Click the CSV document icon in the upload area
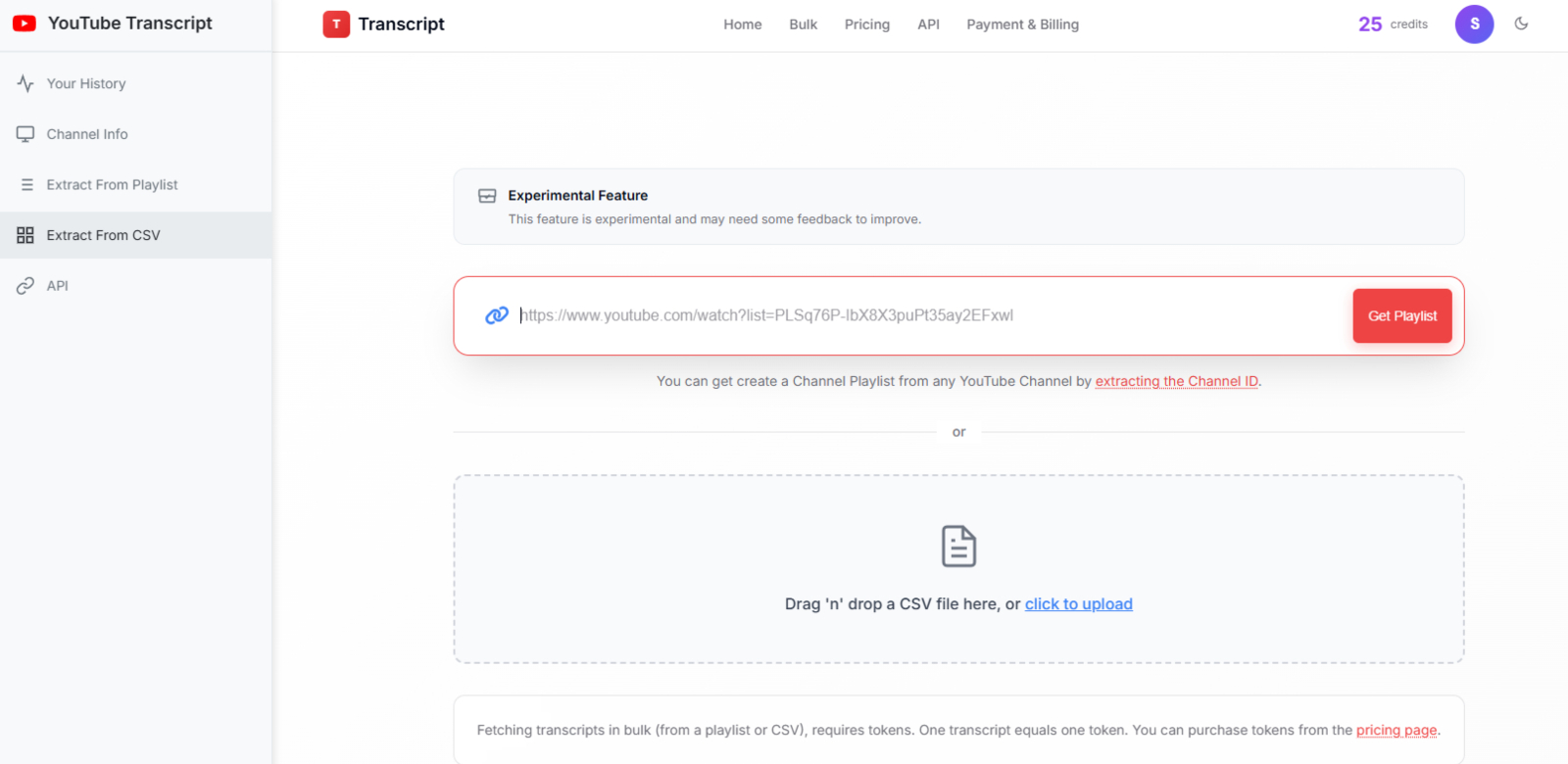Image resolution: width=1568 pixels, height=764 pixels. tap(957, 546)
